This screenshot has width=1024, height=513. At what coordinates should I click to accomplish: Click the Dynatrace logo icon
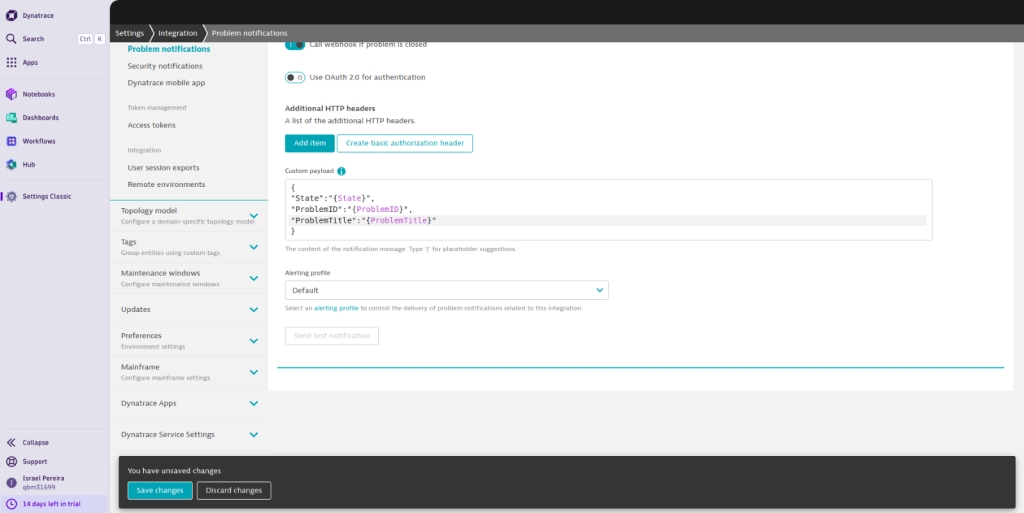coord(11,15)
